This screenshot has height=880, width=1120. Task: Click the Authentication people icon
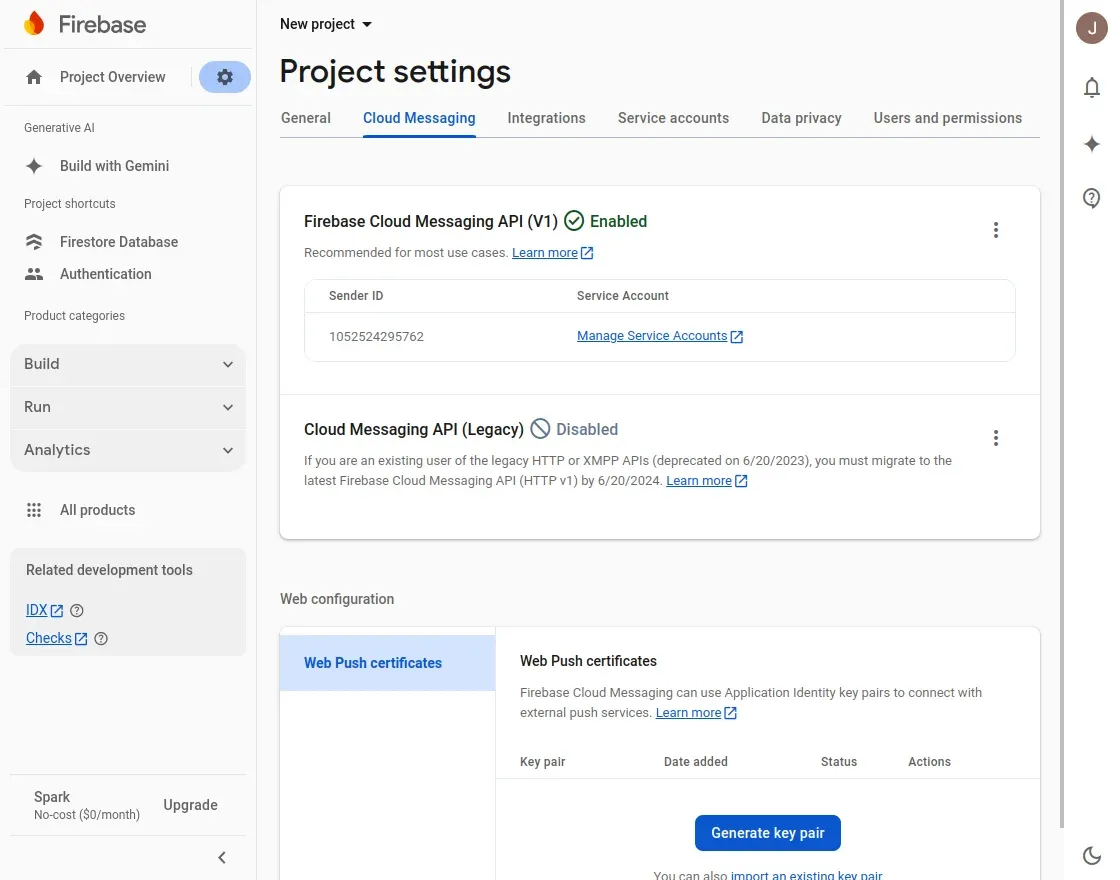[34, 274]
